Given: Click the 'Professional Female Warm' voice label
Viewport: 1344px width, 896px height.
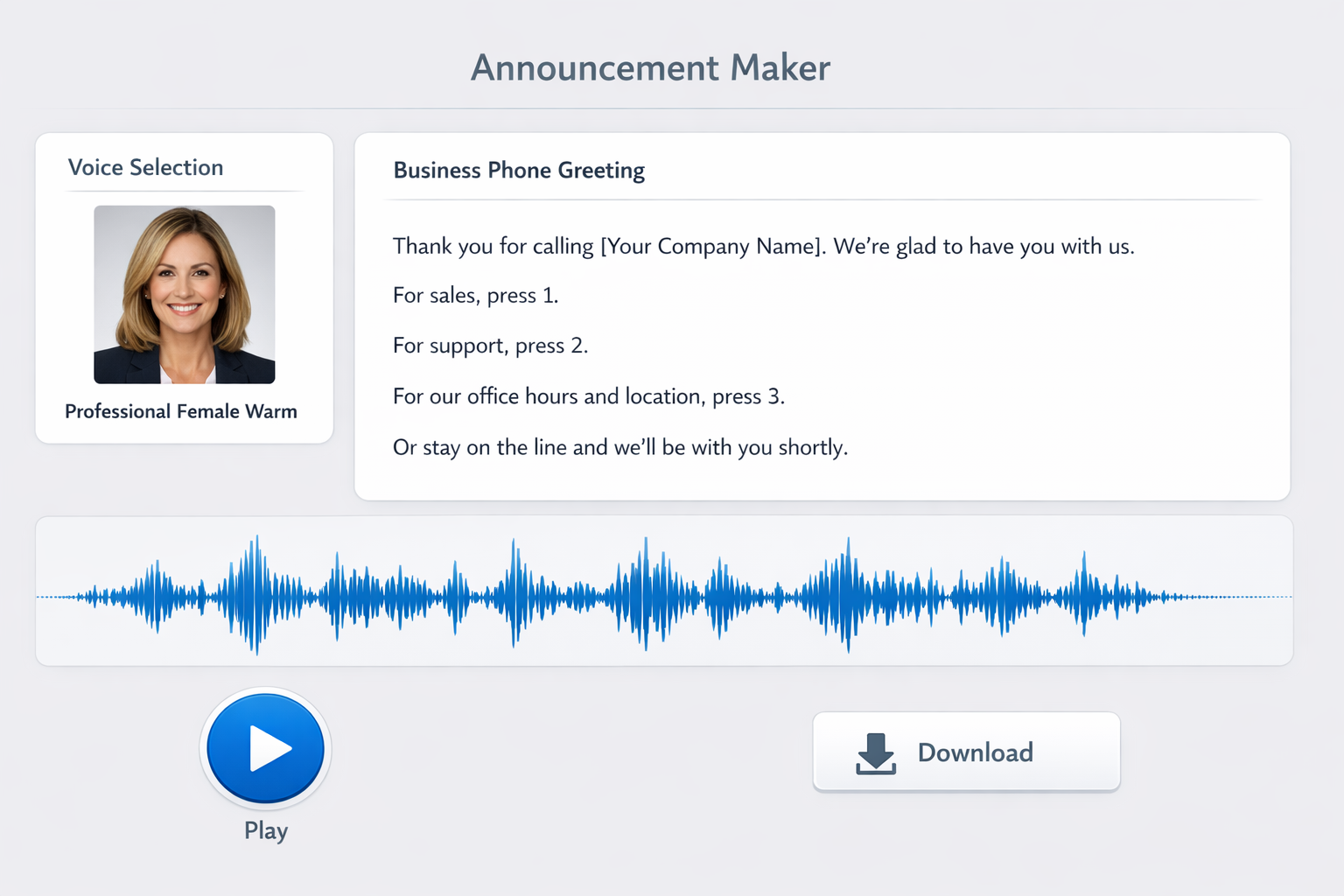Looking at the screenshot, I should coord(181,411).
